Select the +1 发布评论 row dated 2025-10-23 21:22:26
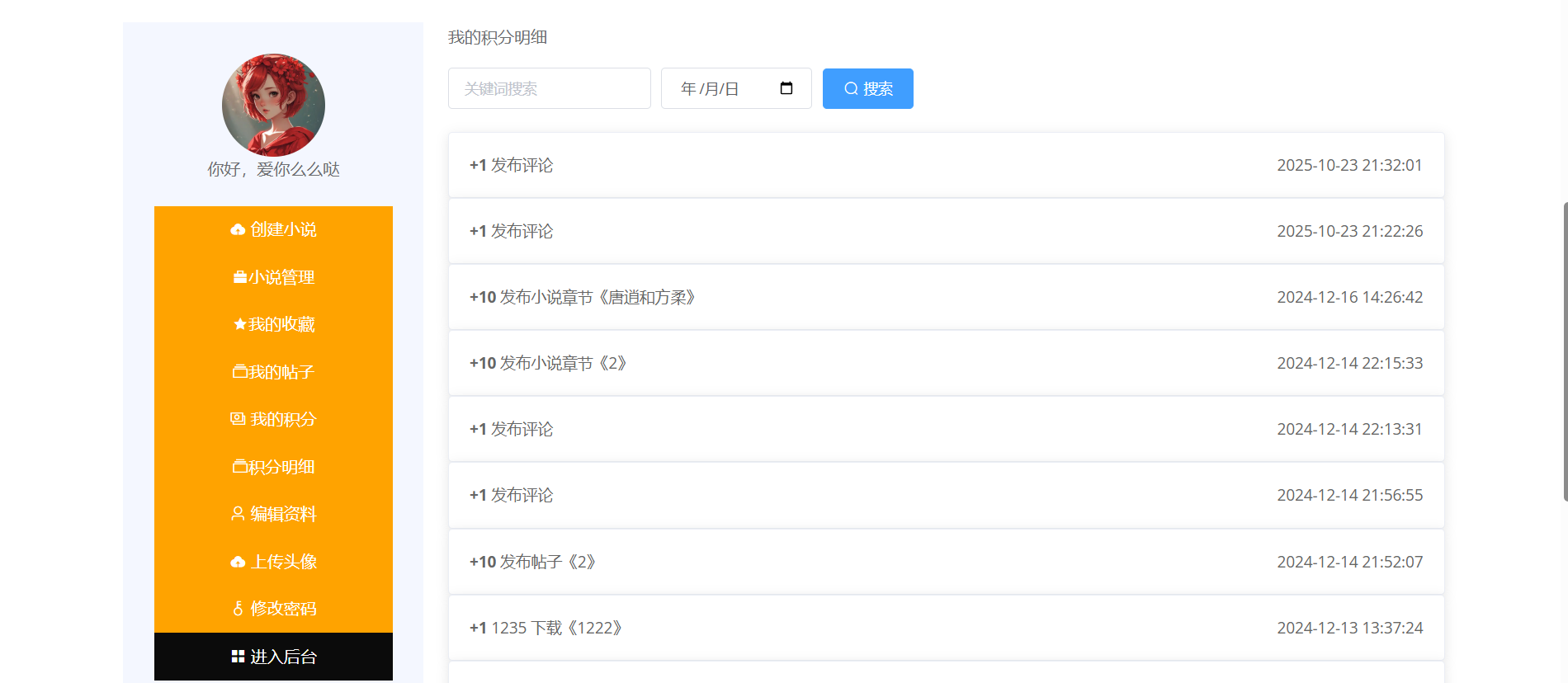The image size is (1568, 683). pyautogui.click(x=947, y=231)
